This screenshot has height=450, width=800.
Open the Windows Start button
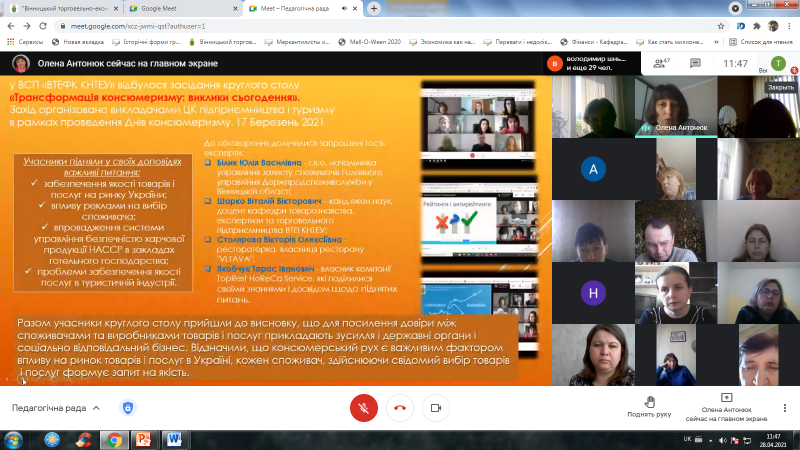pyautogui.click(x=13, y=440)
